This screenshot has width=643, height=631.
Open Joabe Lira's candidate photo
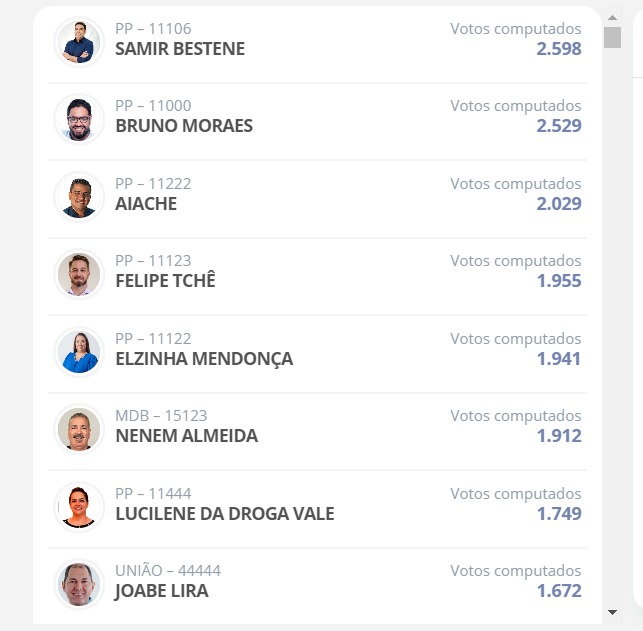click(79, 584)
